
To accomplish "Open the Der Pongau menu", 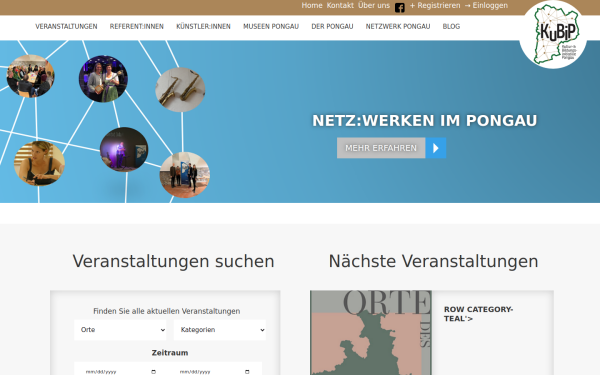I will click(x=332, y=26).
